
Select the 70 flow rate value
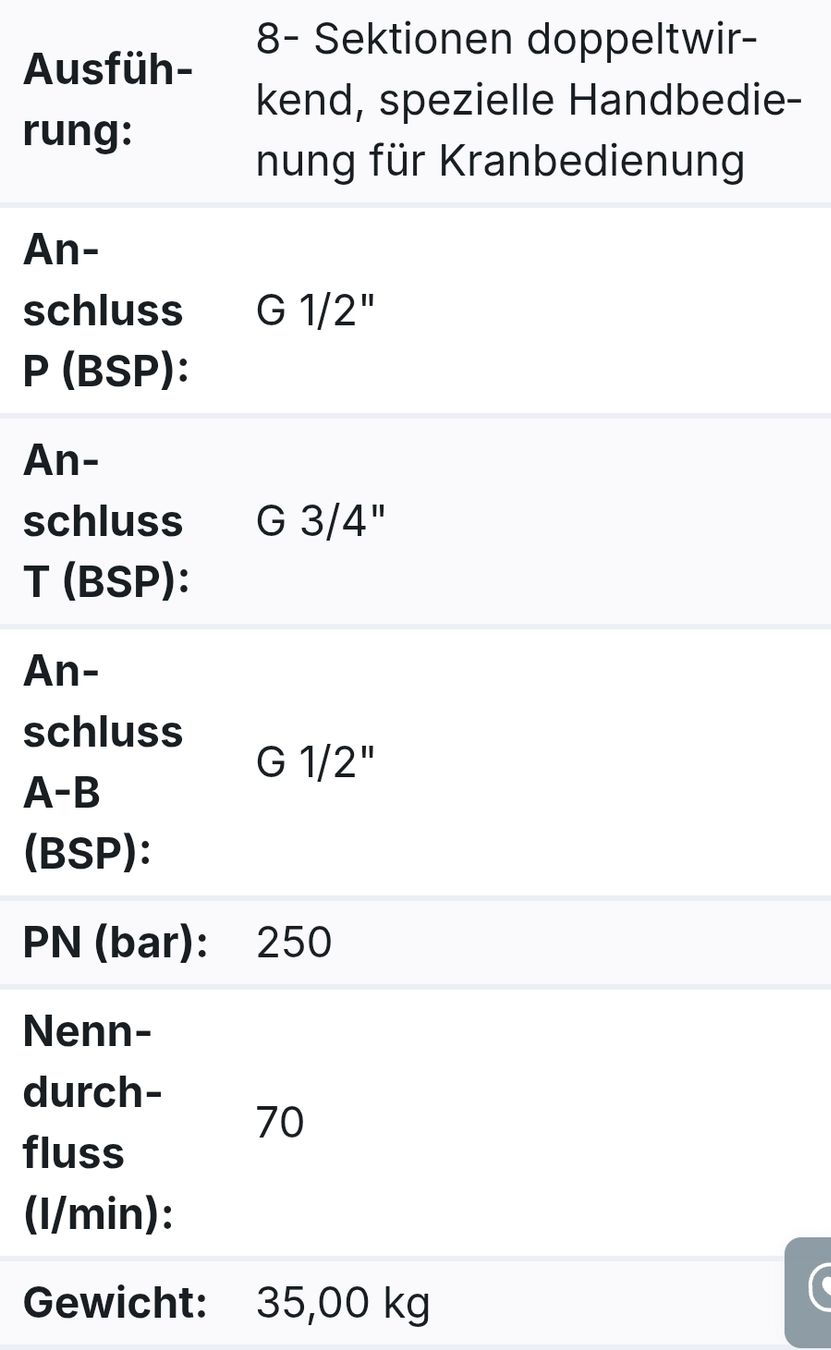pyautogui.click(x=280, y=1122)
